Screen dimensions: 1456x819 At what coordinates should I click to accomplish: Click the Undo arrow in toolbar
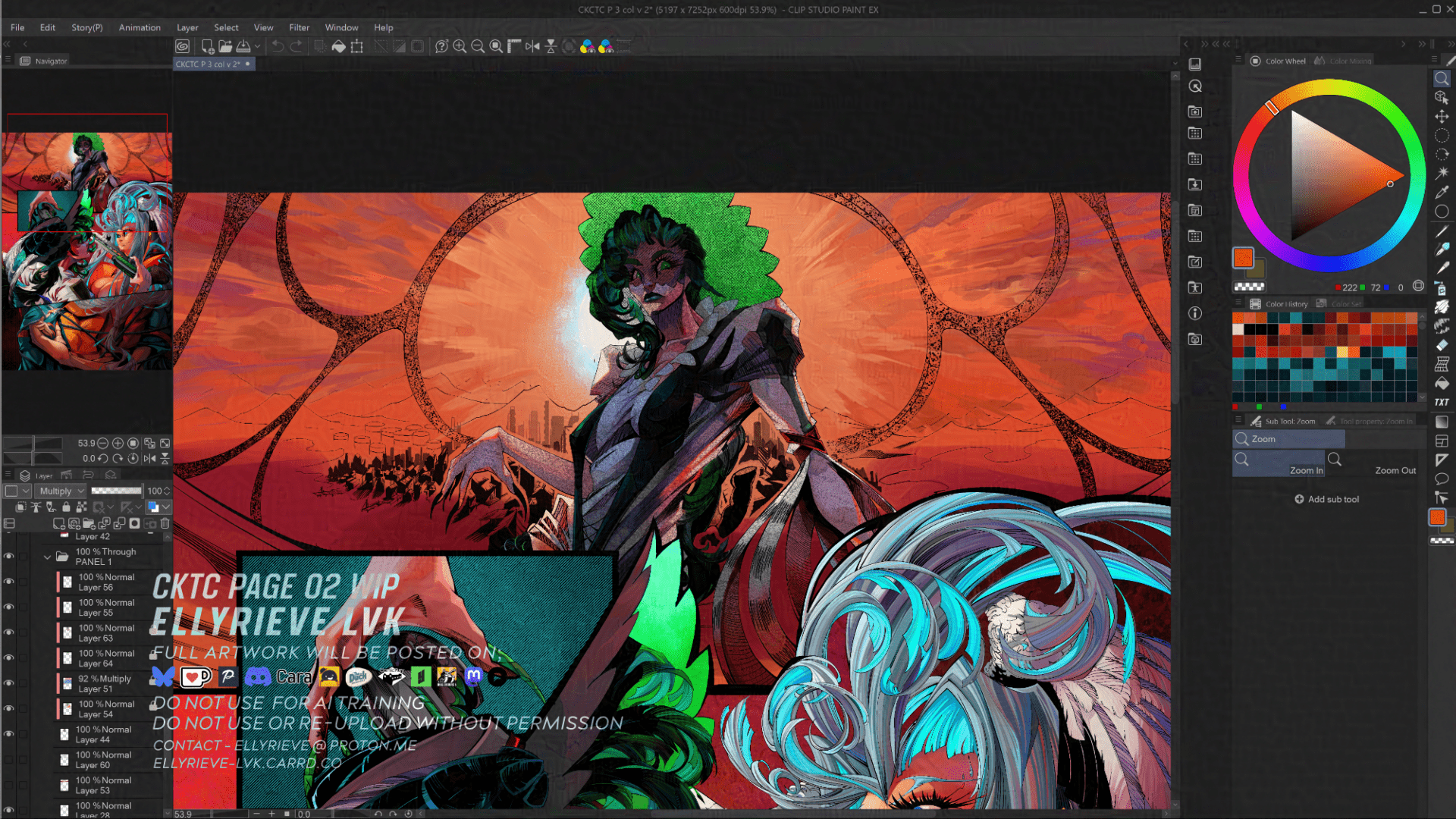coord(278,46)
